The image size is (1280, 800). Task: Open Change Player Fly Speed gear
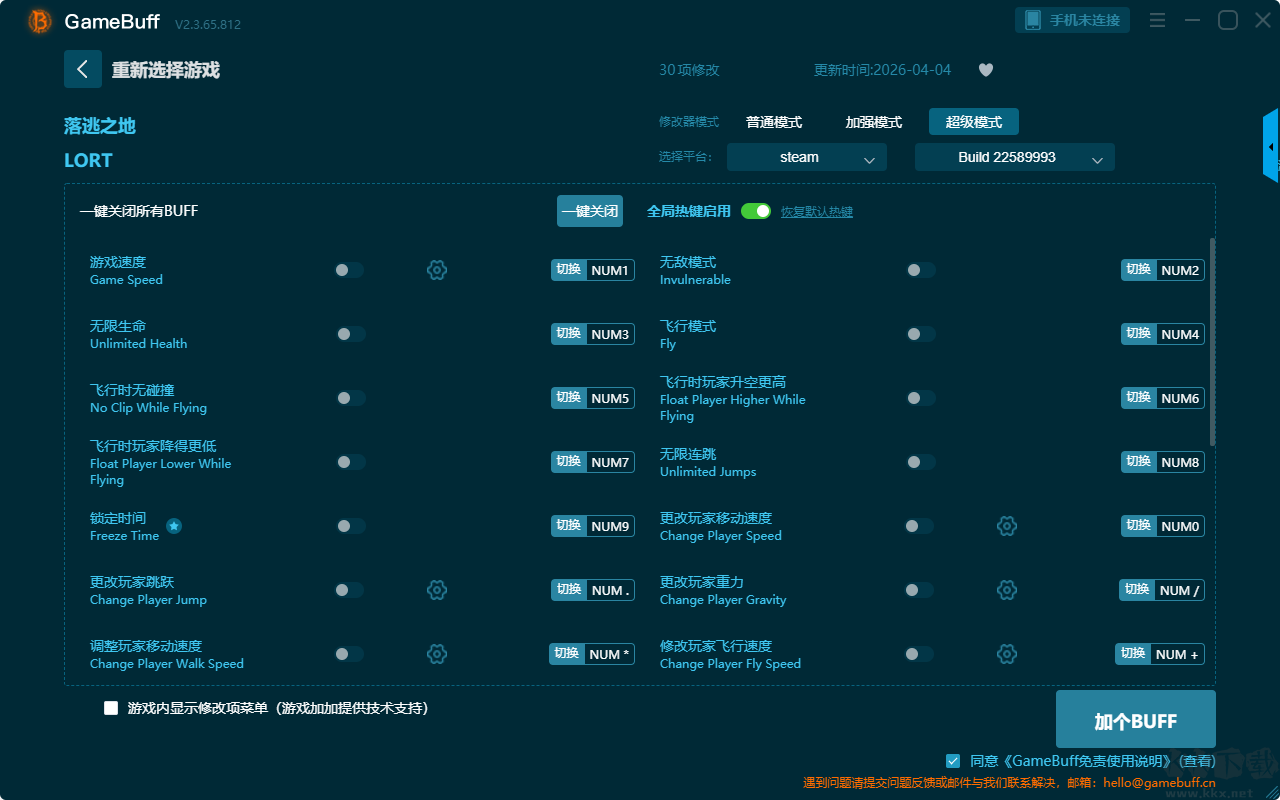pyautogui.click(x=1007, y=654)
